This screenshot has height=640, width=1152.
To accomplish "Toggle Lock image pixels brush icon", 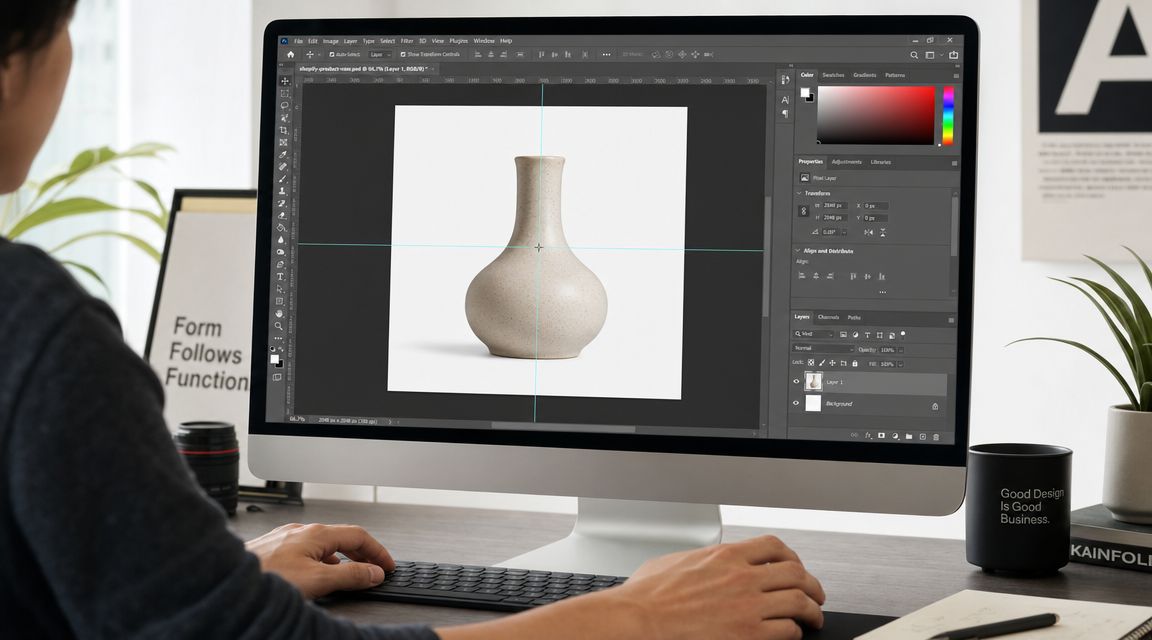I will tap(822, 363).
